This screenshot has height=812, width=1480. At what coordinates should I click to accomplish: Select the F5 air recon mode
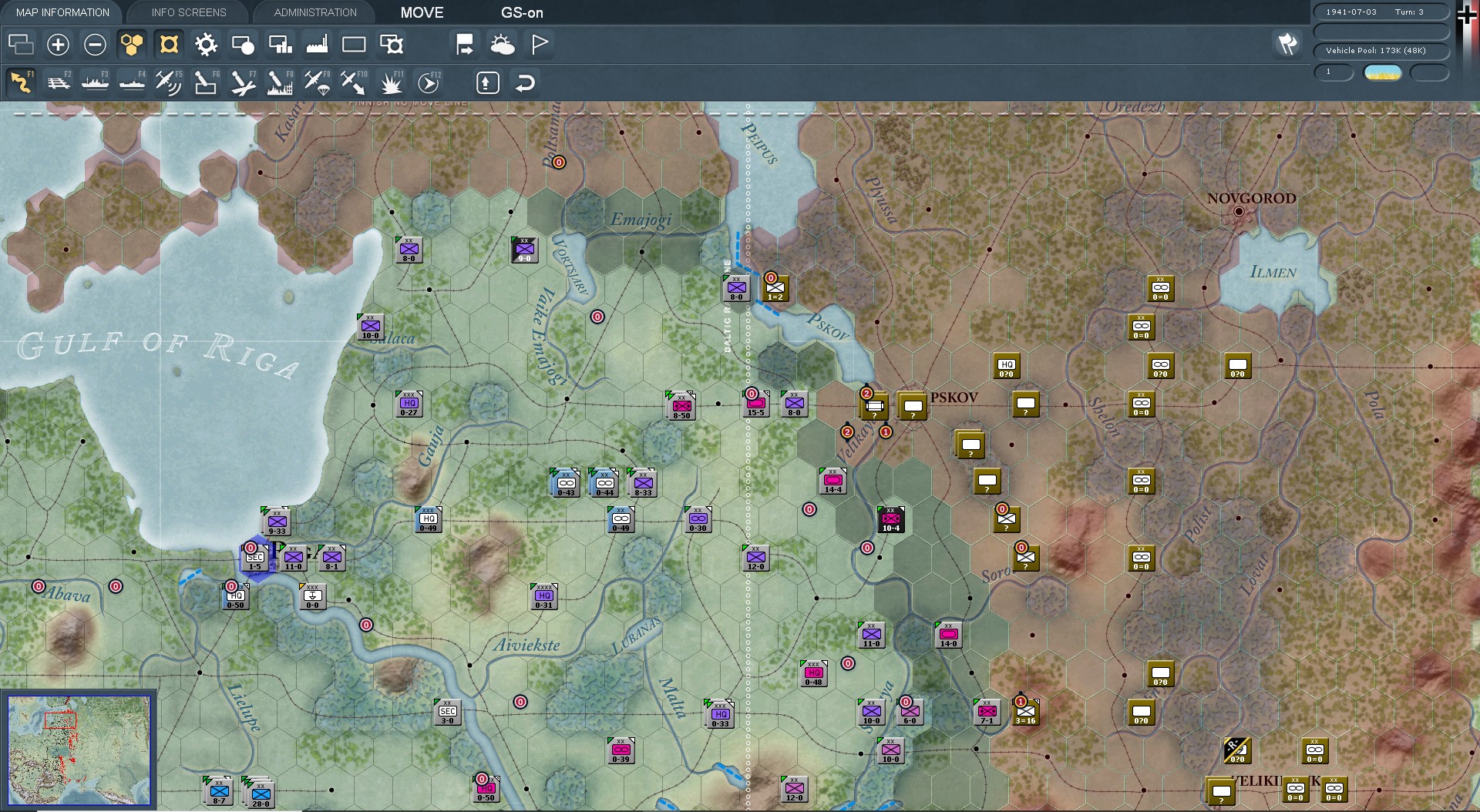pos(169,82)
